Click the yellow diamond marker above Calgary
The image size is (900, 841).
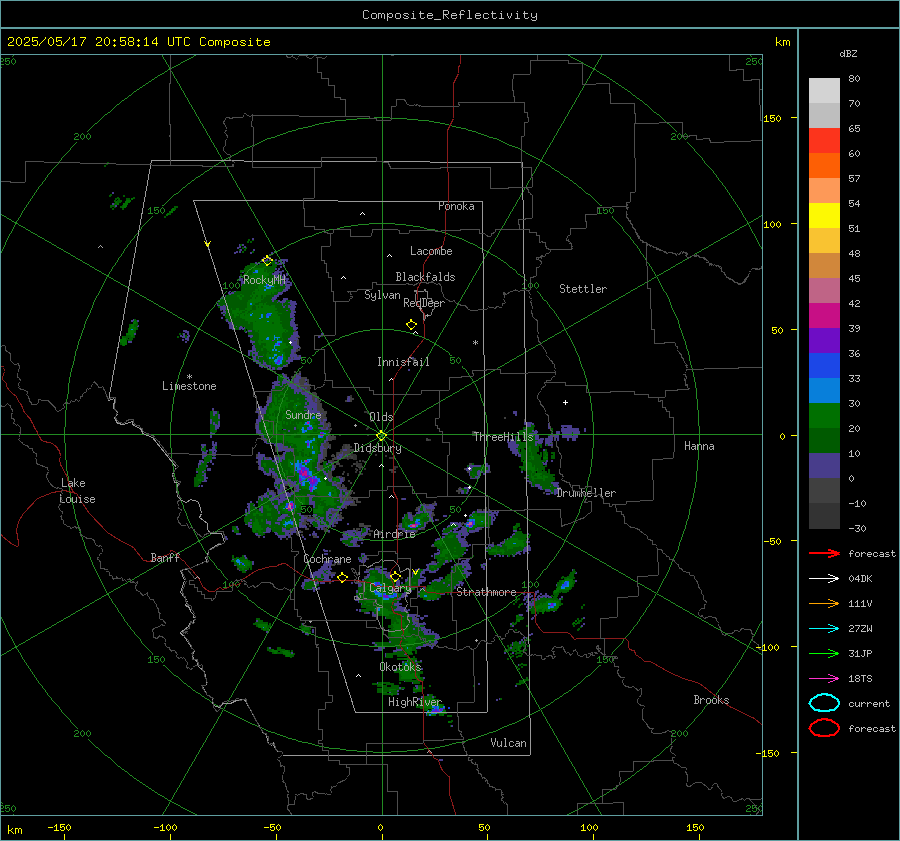[395, 576]
